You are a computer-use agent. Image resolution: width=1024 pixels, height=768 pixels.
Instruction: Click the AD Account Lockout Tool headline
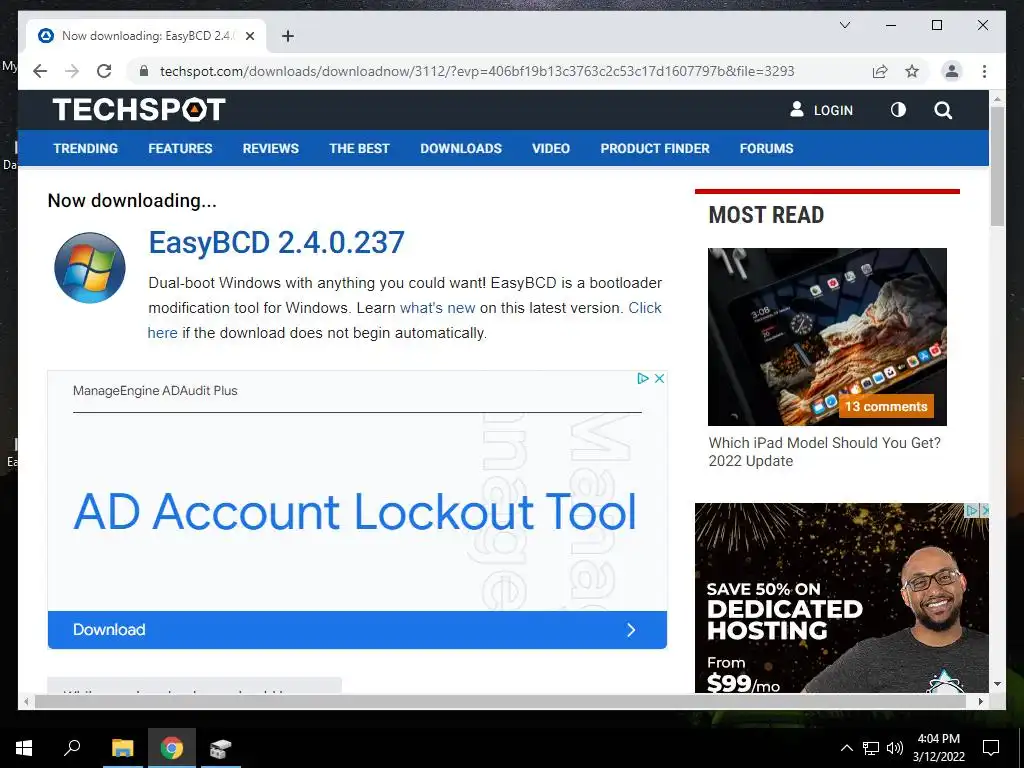coord(355,511)
